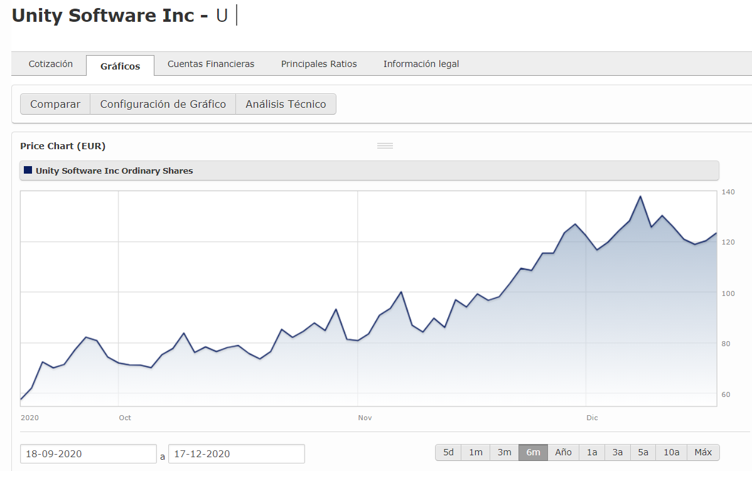Screen dimensions: 753x484
Task: Switch the chart to Año range
Action: [564, 453]
